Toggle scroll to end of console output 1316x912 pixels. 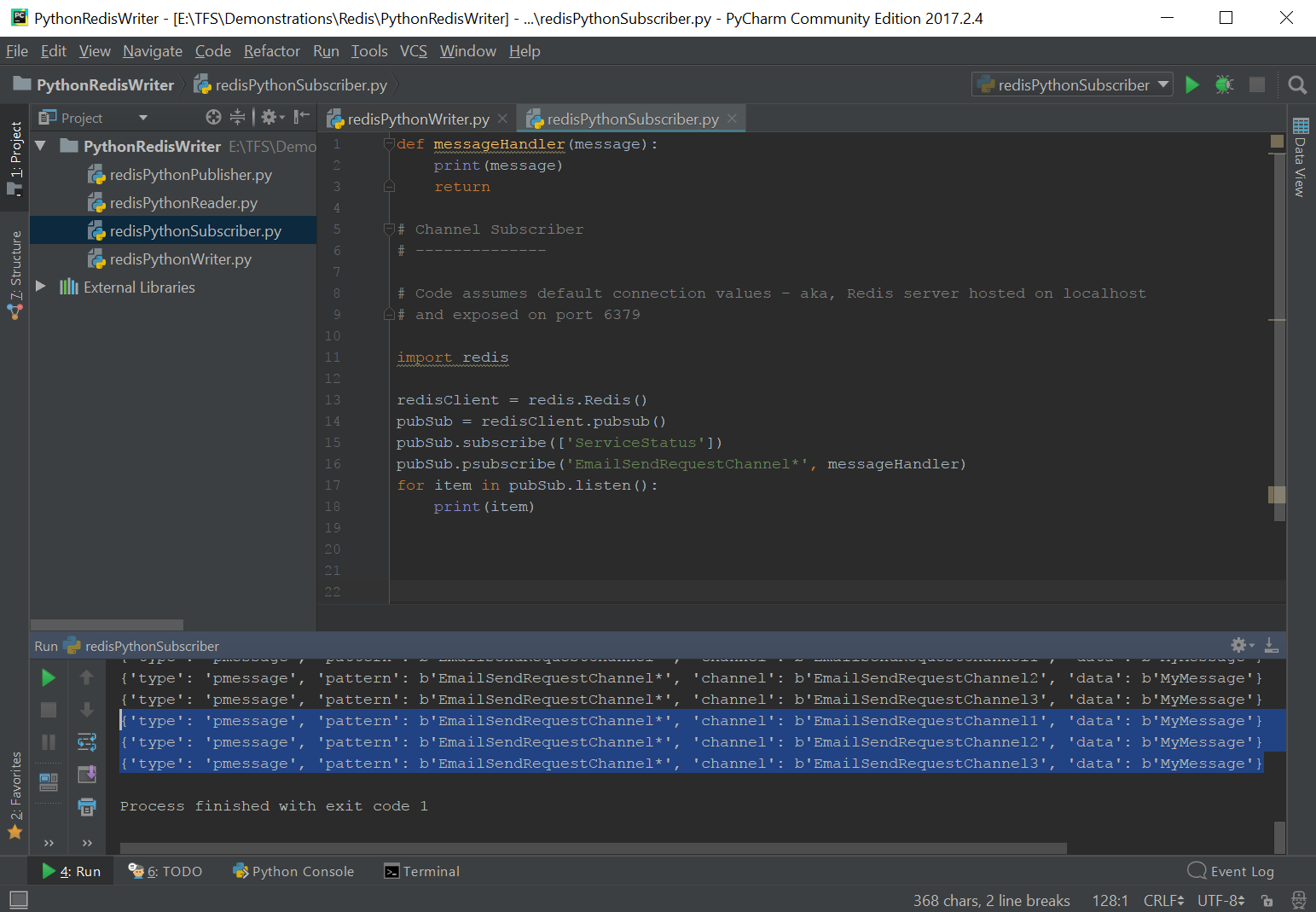click(86, 775)
